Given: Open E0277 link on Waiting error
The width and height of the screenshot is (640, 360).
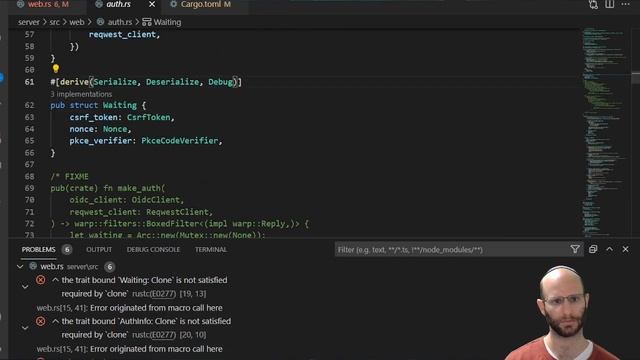Looking at the screenshot, I should point(163,294).
